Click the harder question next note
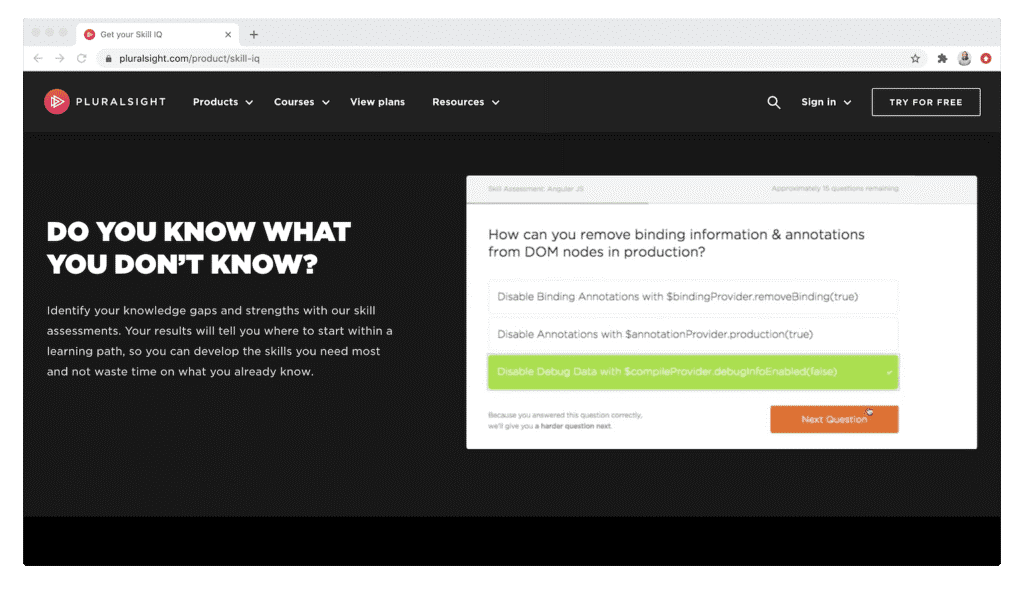Viewport: 1024px width, 594px height. point(565,420)
